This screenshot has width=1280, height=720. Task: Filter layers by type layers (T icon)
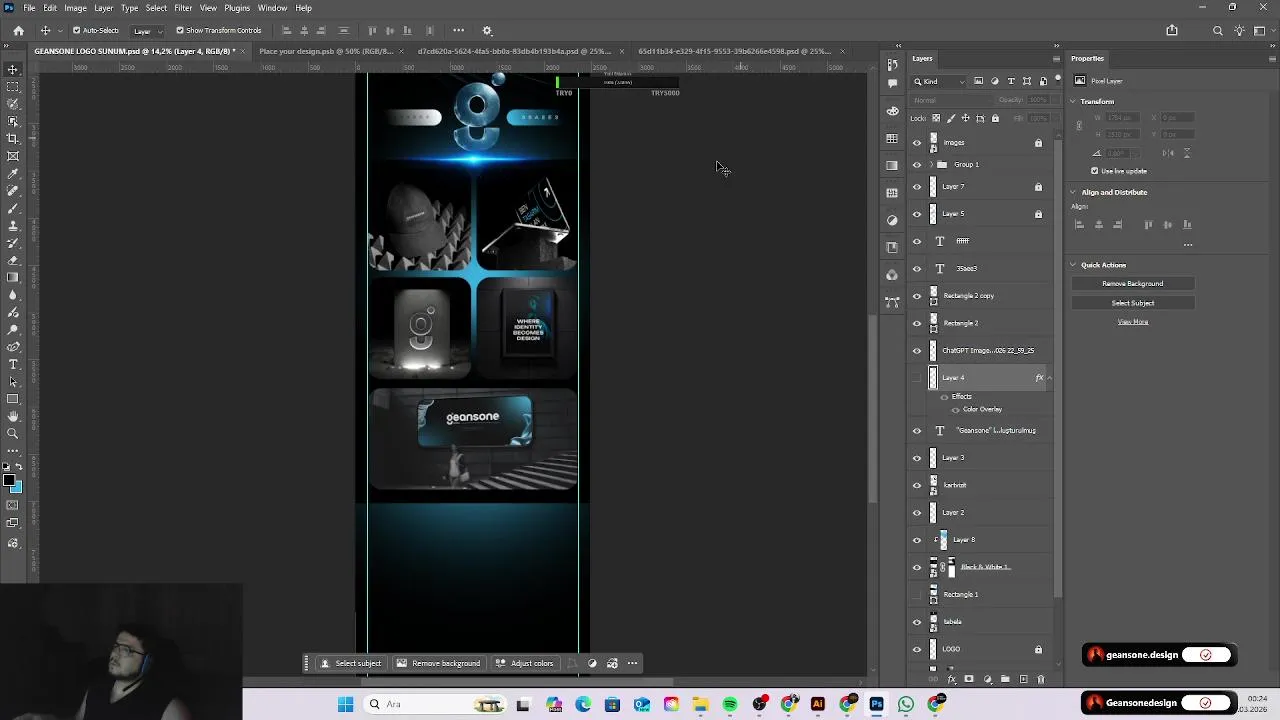pyautogui.click(x=1010, y=81)
